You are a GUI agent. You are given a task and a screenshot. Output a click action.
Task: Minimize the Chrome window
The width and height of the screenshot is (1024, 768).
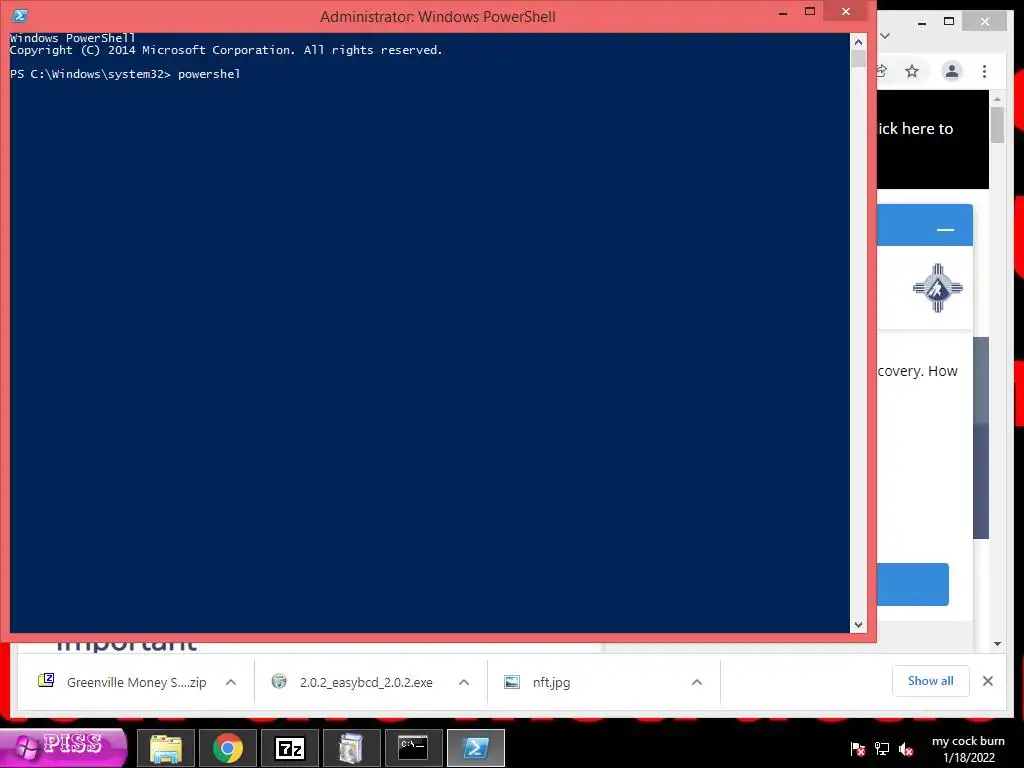tap(921, 23)
